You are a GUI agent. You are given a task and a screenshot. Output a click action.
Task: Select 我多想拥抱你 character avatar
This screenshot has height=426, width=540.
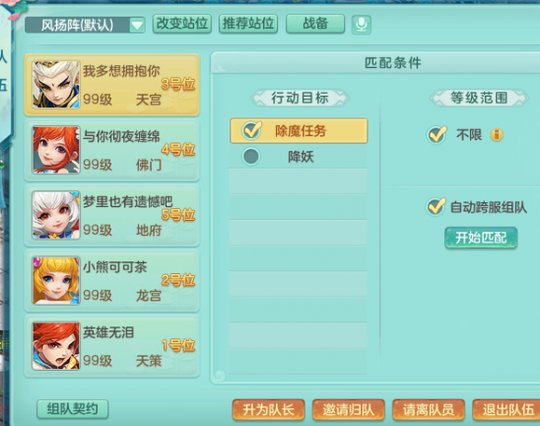pos(56,85)
